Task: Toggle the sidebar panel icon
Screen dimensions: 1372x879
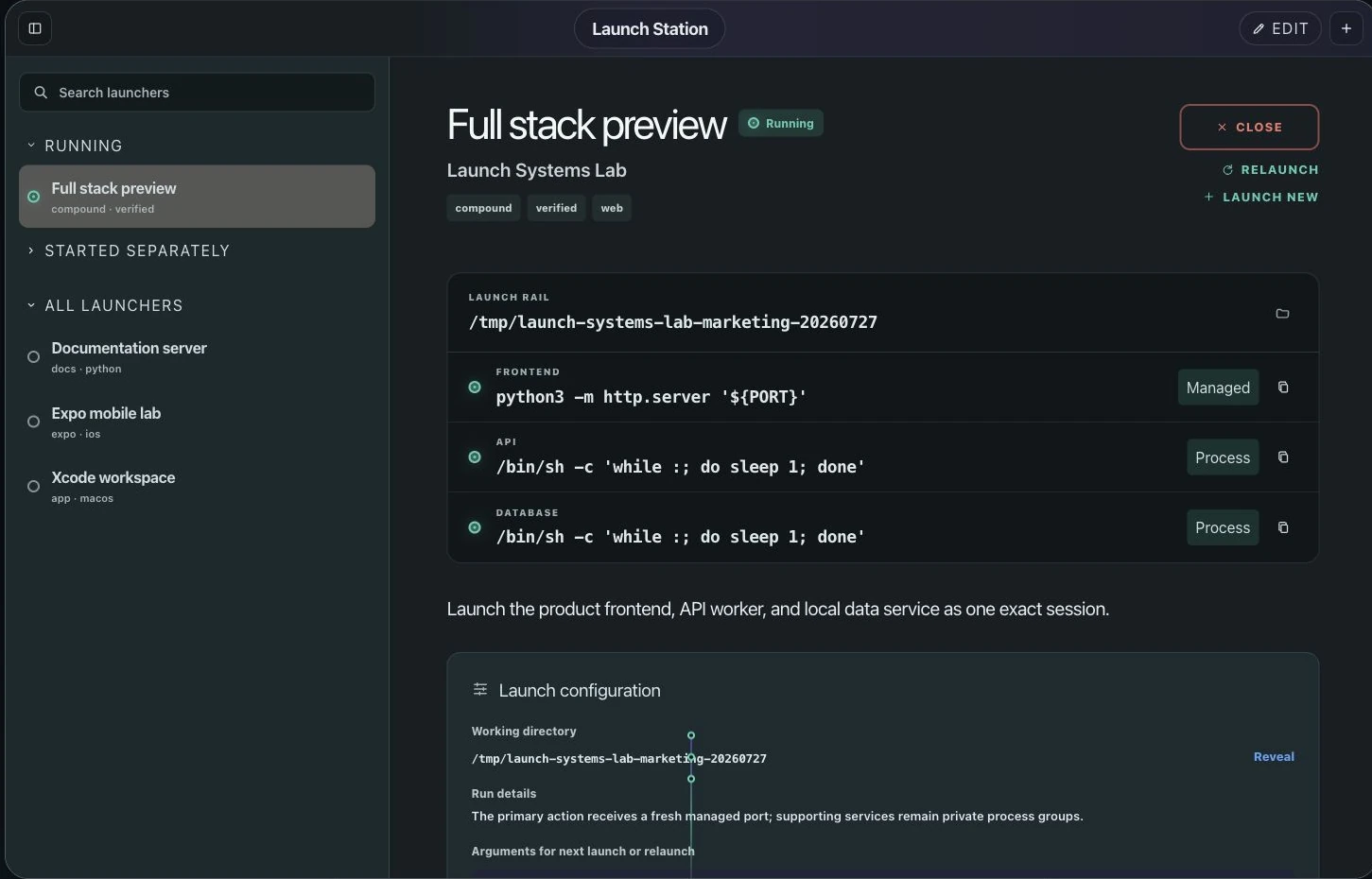Action: click(35, 28)
